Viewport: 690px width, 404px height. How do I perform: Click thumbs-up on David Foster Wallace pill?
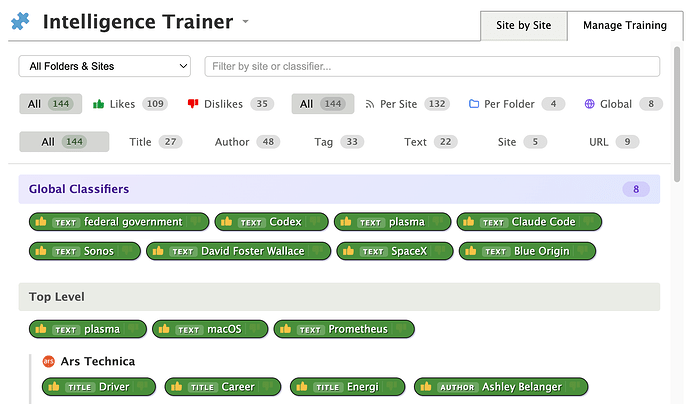(x=158, y=251)
